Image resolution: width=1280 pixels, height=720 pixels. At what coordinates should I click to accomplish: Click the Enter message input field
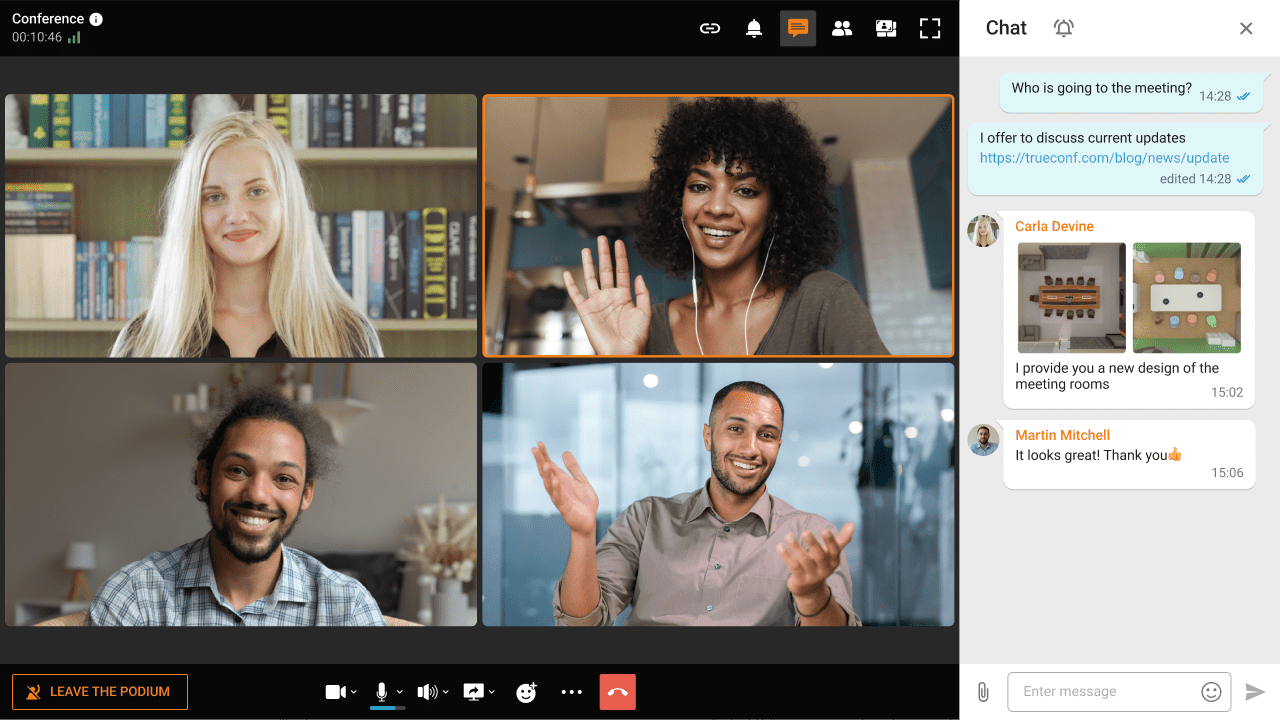coord(1100,691)
